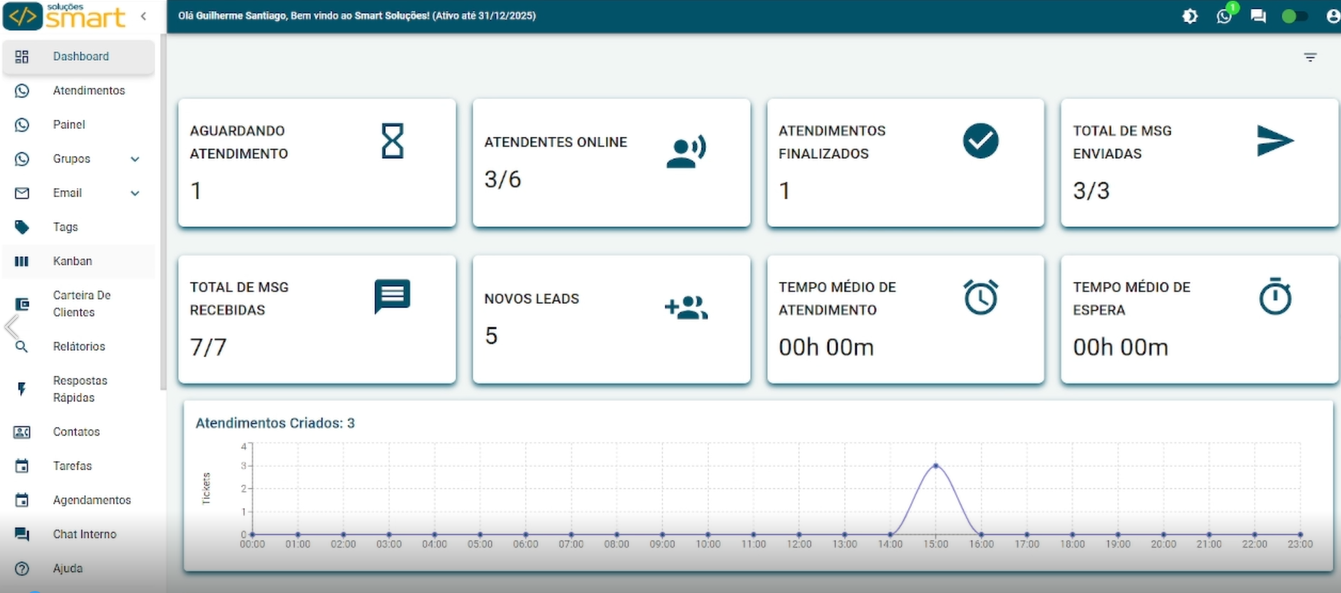Click the WhatsApp icon beside Atendimentos

22,91
